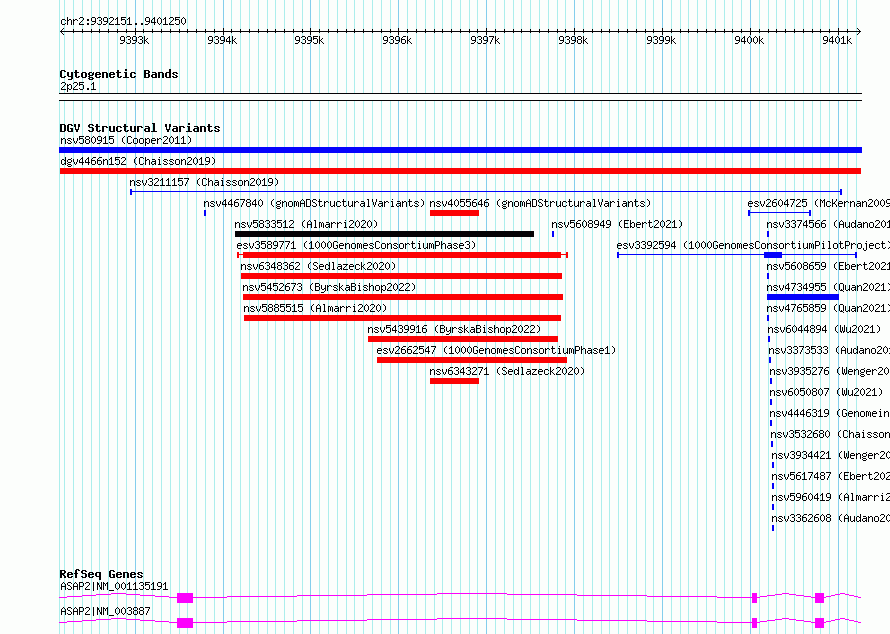890x634 pixels.
Task: Click the wide magenta exon on ASAP2 NM_001135191
Action: (185, 598)
